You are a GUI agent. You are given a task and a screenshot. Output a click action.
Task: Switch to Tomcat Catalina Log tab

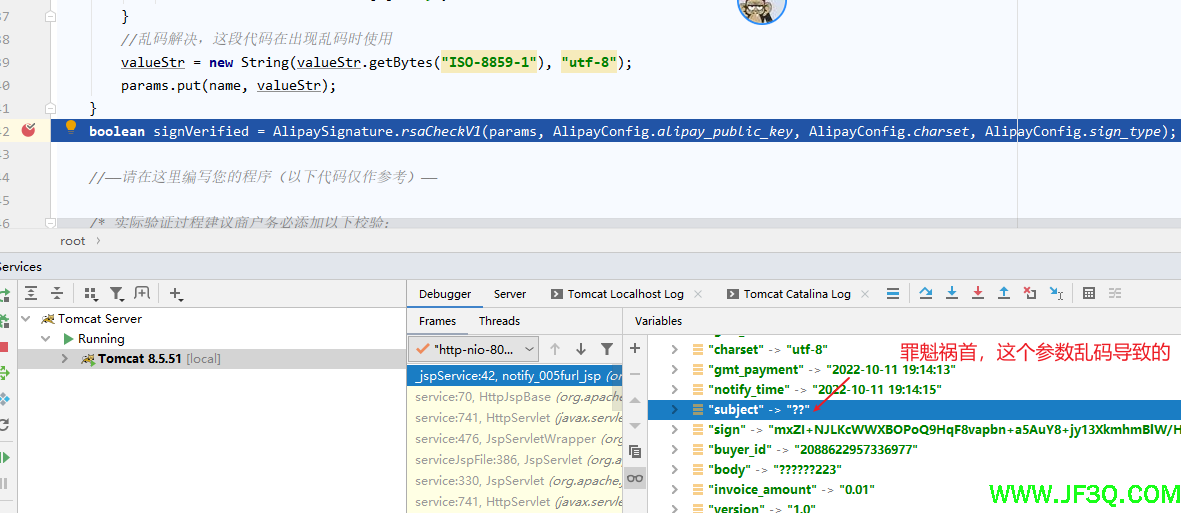[x=796, y=294]
